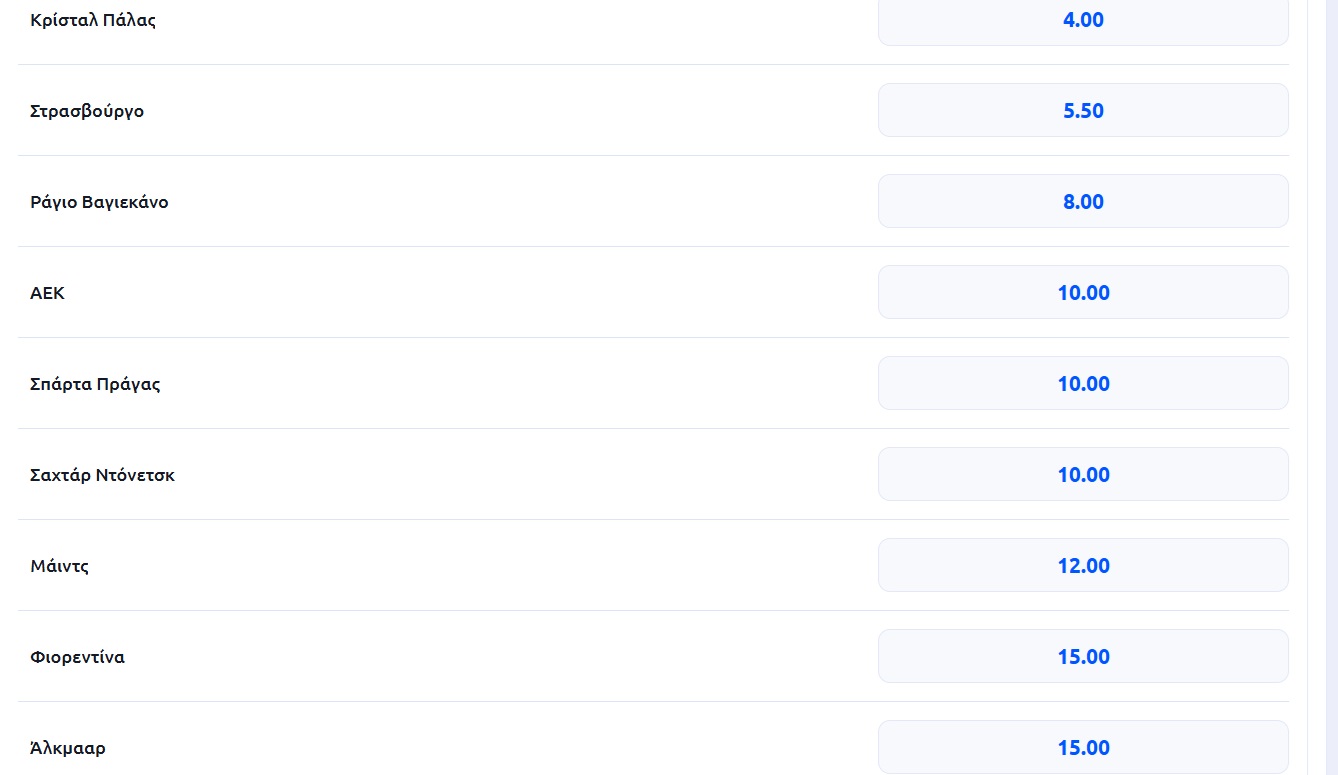Screen dimensions: 1338x775
Task: Bet on ΑΕΚ at 10.00
Action: click(1083, 292)
